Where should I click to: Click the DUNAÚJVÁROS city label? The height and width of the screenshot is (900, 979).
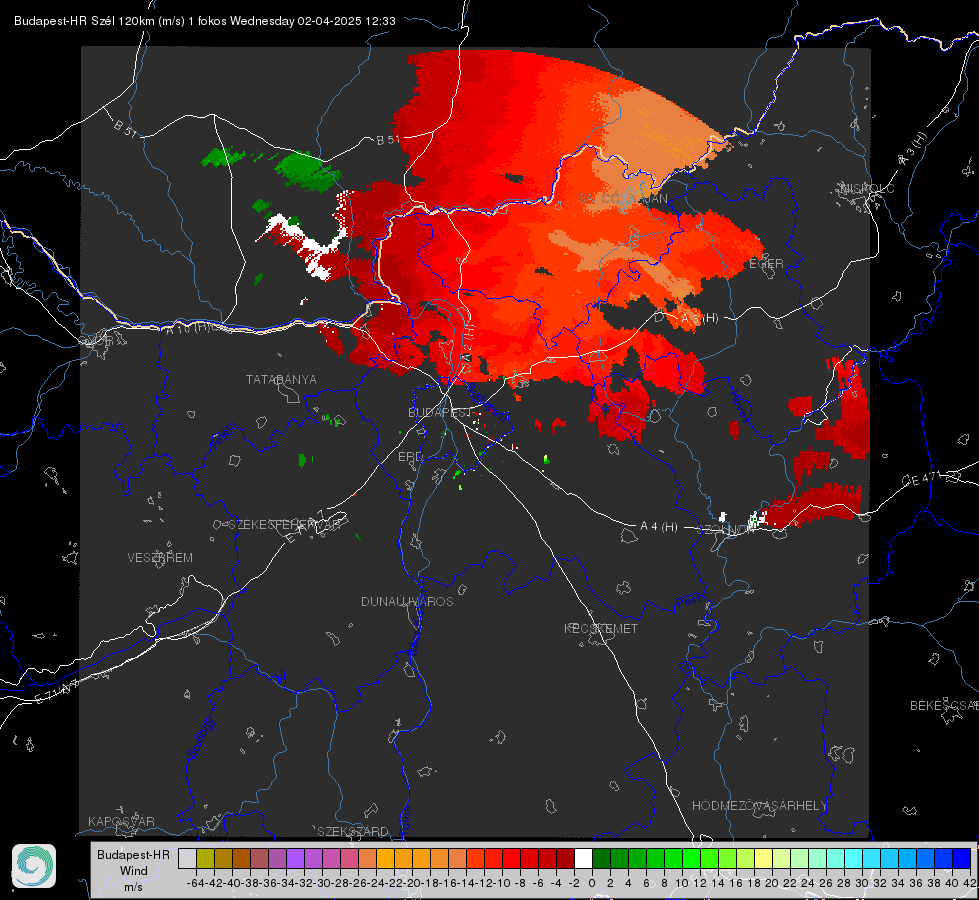point(407,601)
